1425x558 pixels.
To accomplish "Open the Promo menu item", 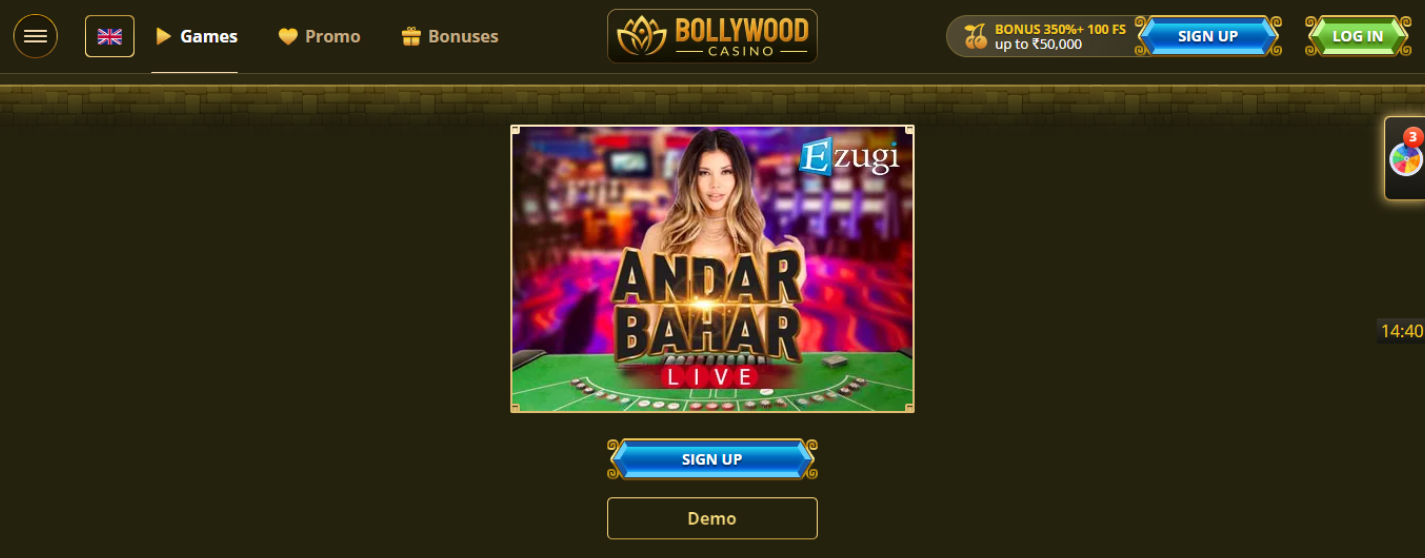I will point(319,36).
